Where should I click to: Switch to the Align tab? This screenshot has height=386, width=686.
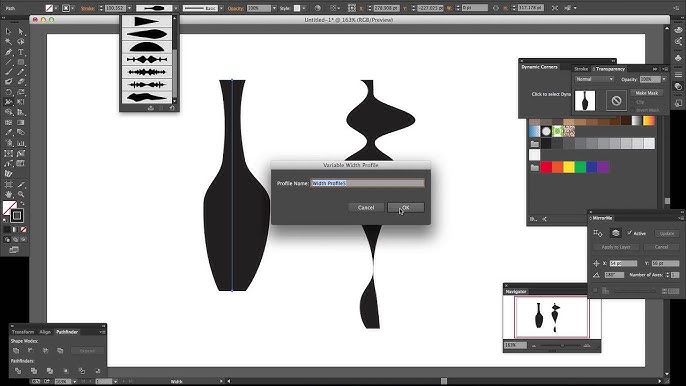(45, 332)
